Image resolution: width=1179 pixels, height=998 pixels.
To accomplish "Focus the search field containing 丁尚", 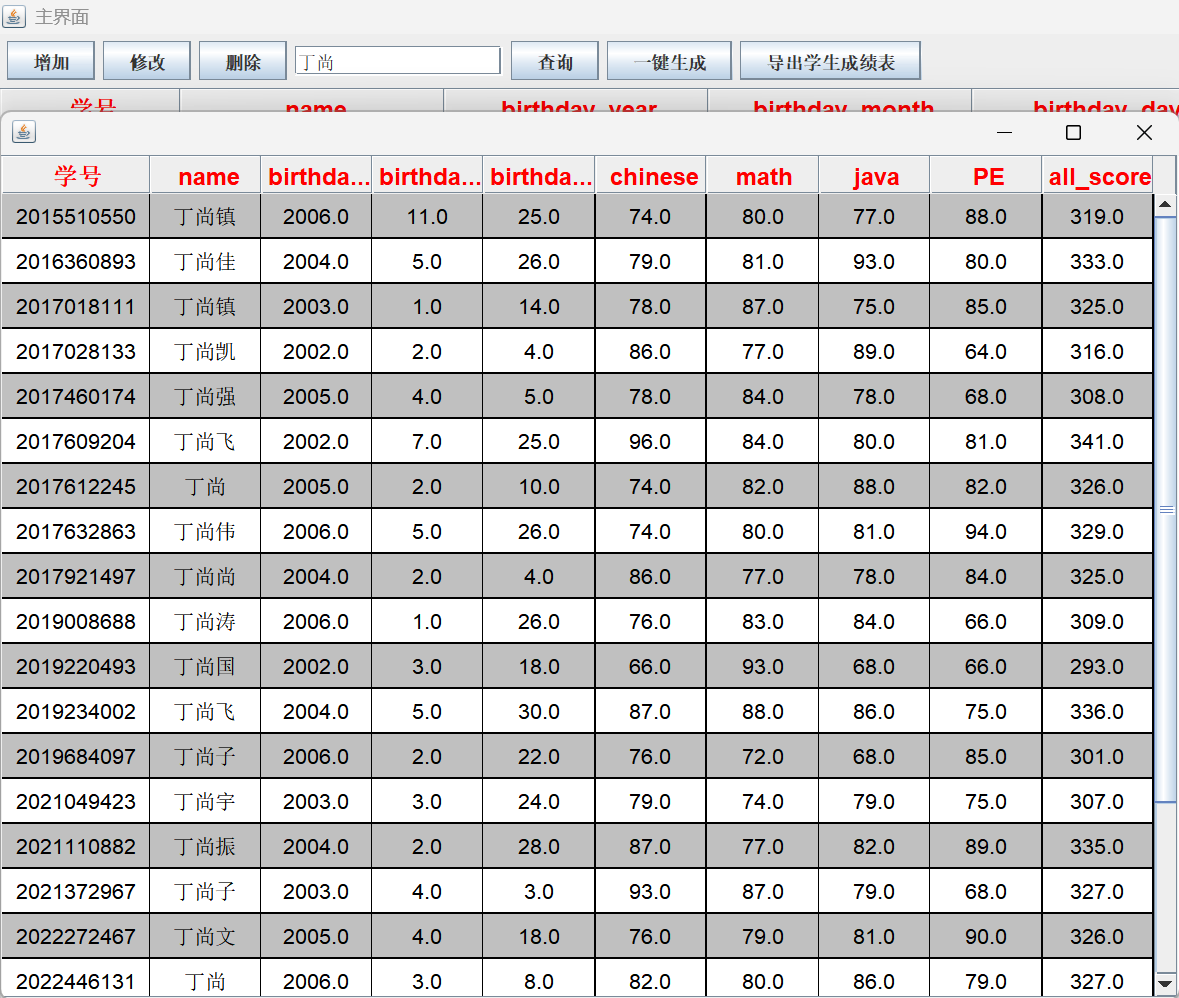I will click(398, 61).
